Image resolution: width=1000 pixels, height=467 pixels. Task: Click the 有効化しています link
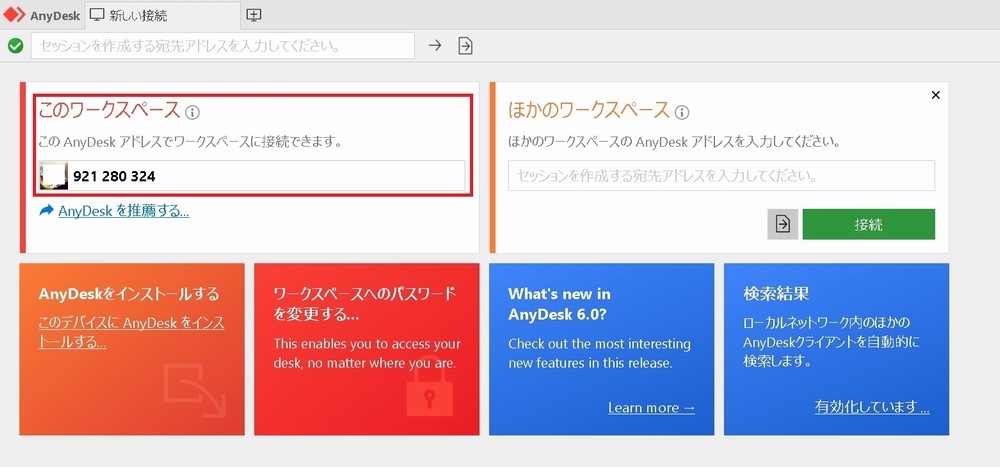(x=872, y=407)
